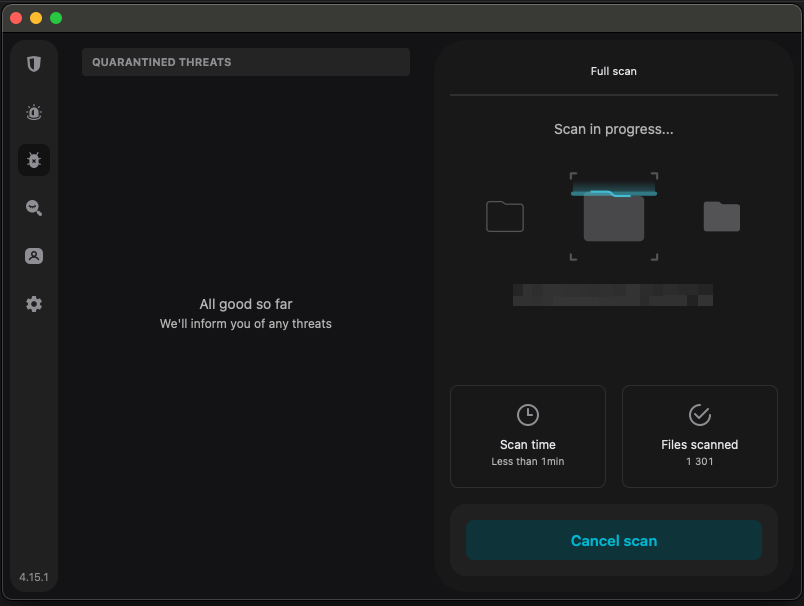
Task: Open the alarm siren alerts section
Action: (x=34, y=112)
